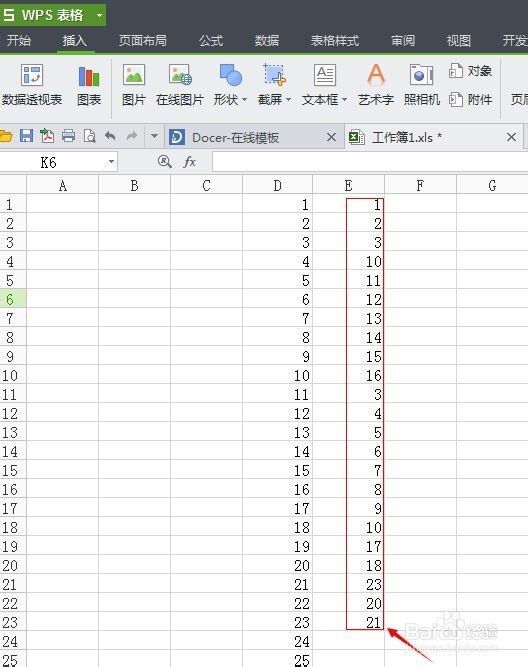The height and width of the screenshot is (667, 528).
Task: Select row 12 header
Action: click(13, 413)
